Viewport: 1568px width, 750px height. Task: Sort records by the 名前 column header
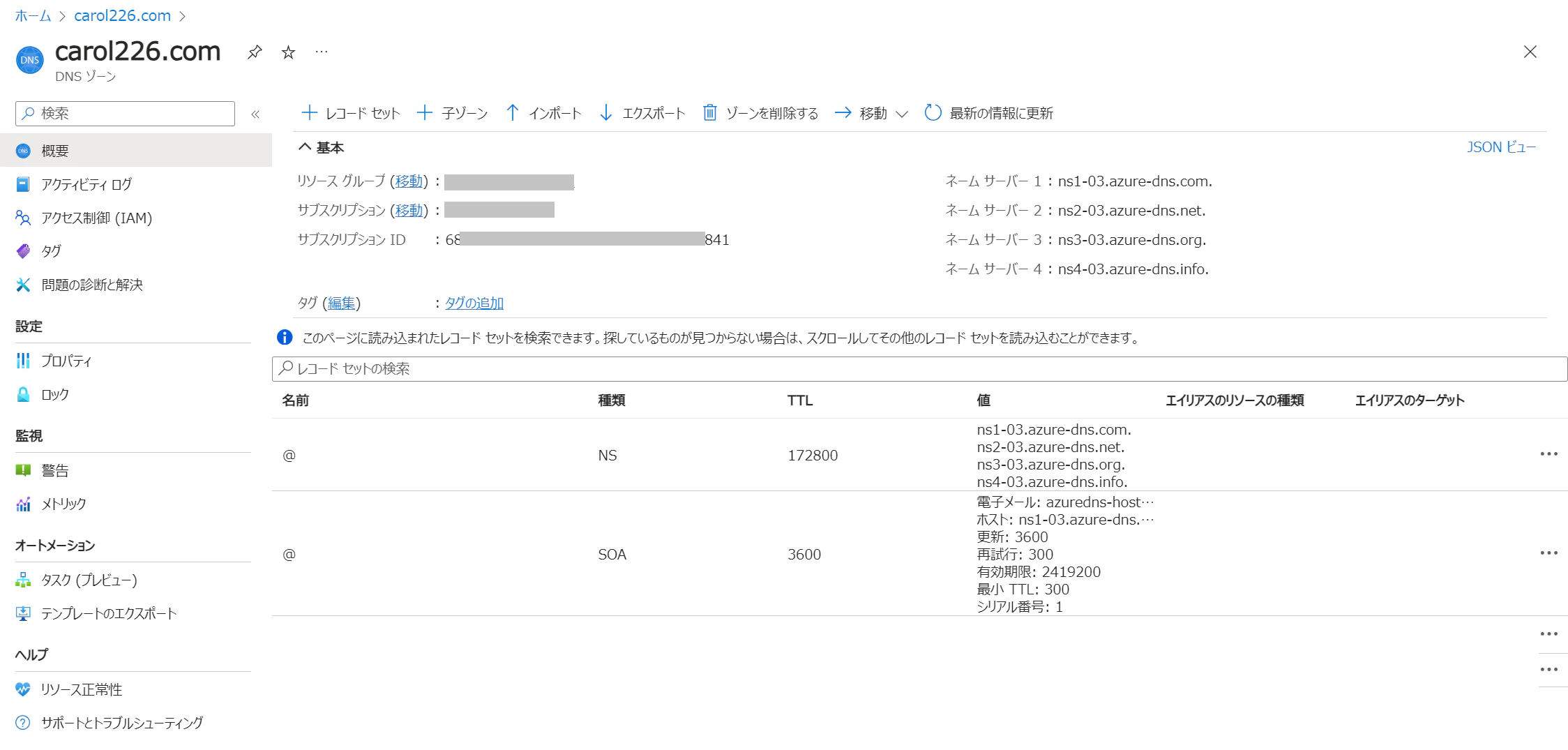[x=296, y=400]
